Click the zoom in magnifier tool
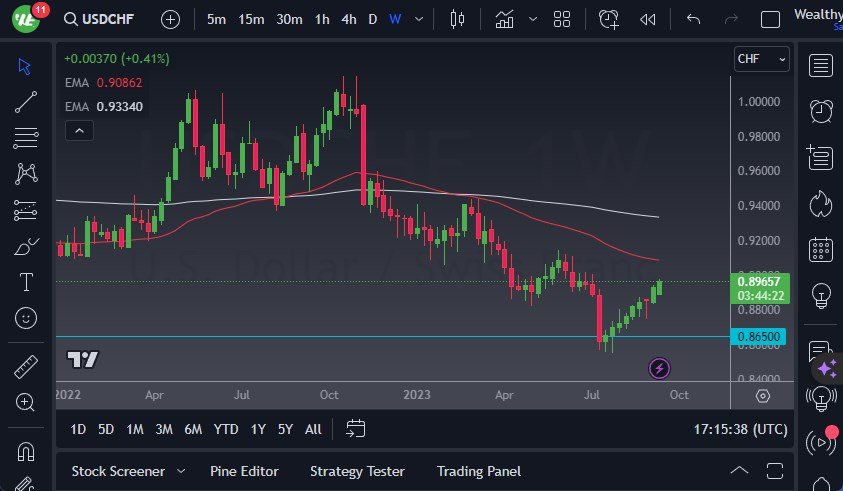The width and height of the screenshot is (843, 491). [x=26, y=402]
